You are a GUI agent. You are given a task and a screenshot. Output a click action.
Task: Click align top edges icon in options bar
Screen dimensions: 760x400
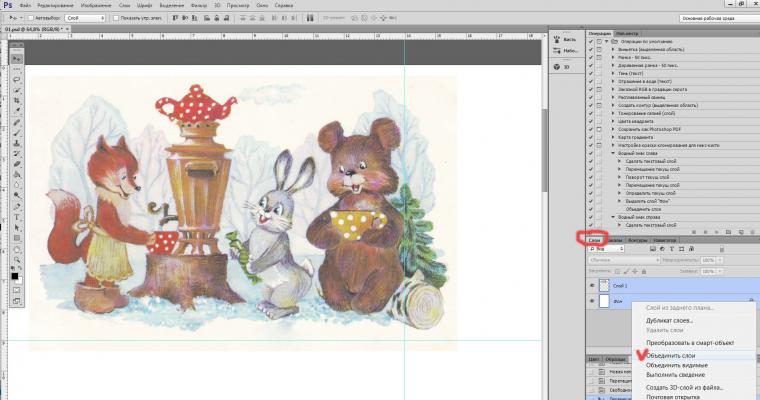[175, 18]
